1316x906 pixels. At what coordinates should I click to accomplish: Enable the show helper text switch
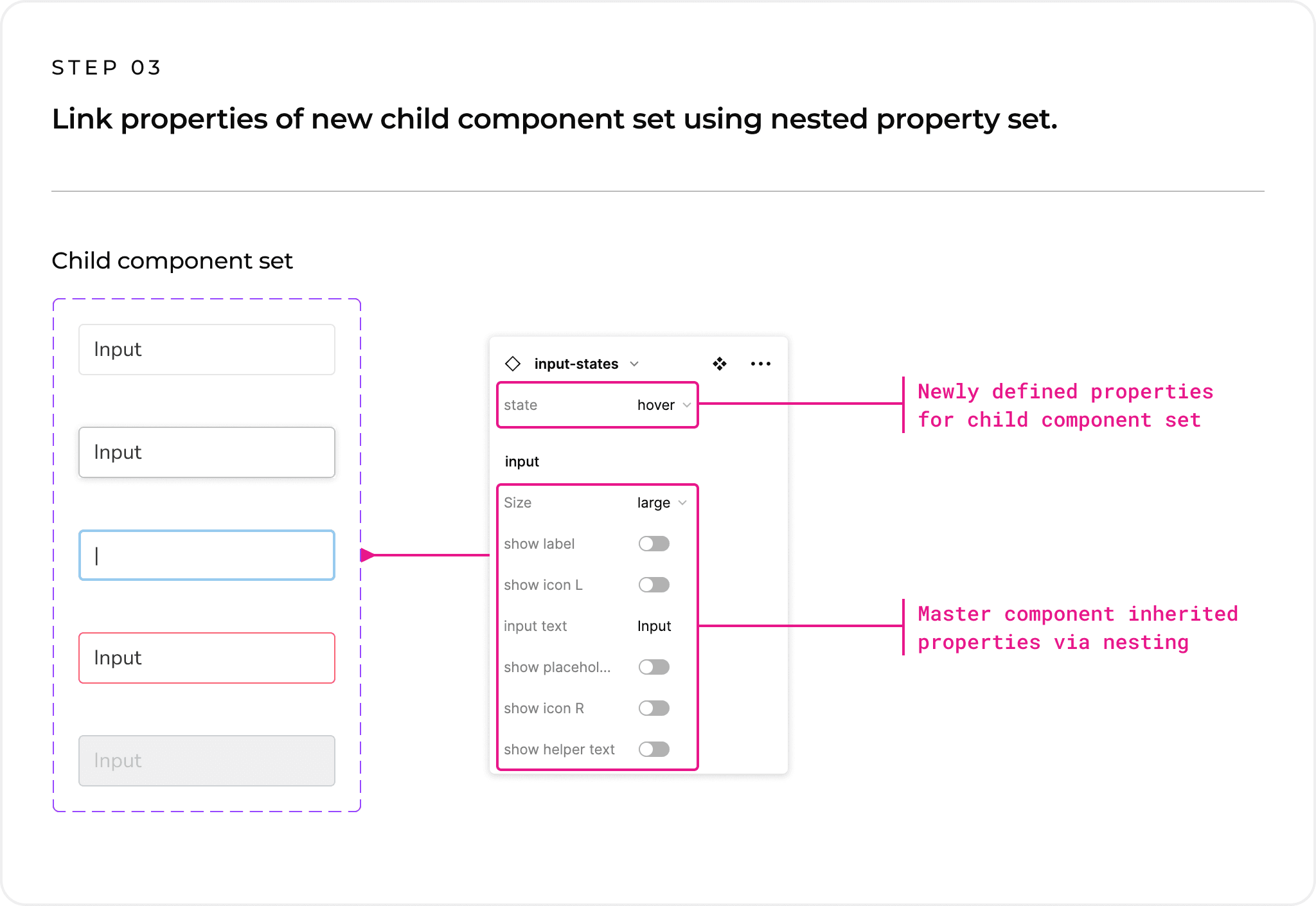click(x=654, y=749)
